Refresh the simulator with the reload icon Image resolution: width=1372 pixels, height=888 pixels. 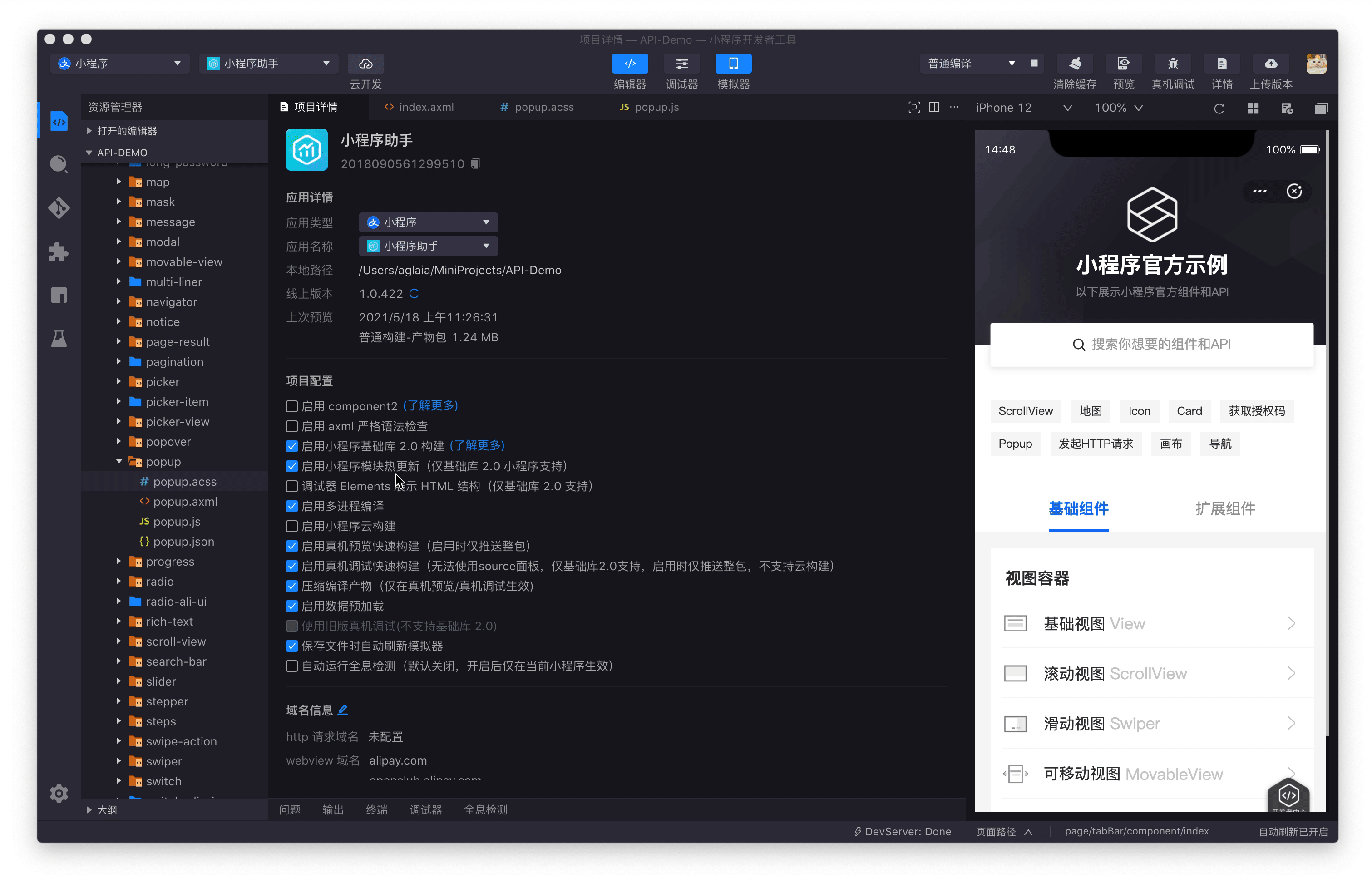point(1219,109)
